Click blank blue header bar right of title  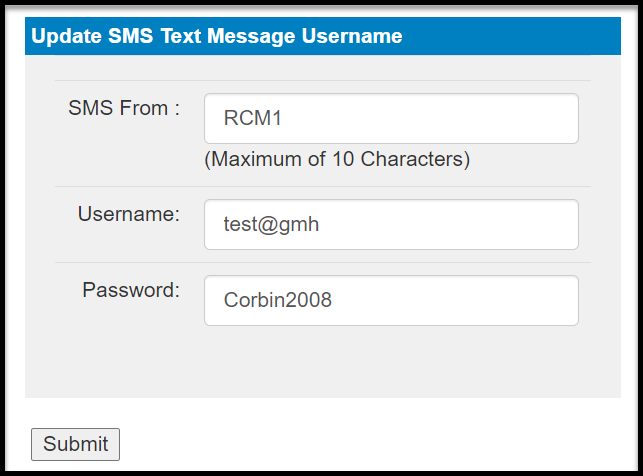pyautogui.click(x=510, y=37)
